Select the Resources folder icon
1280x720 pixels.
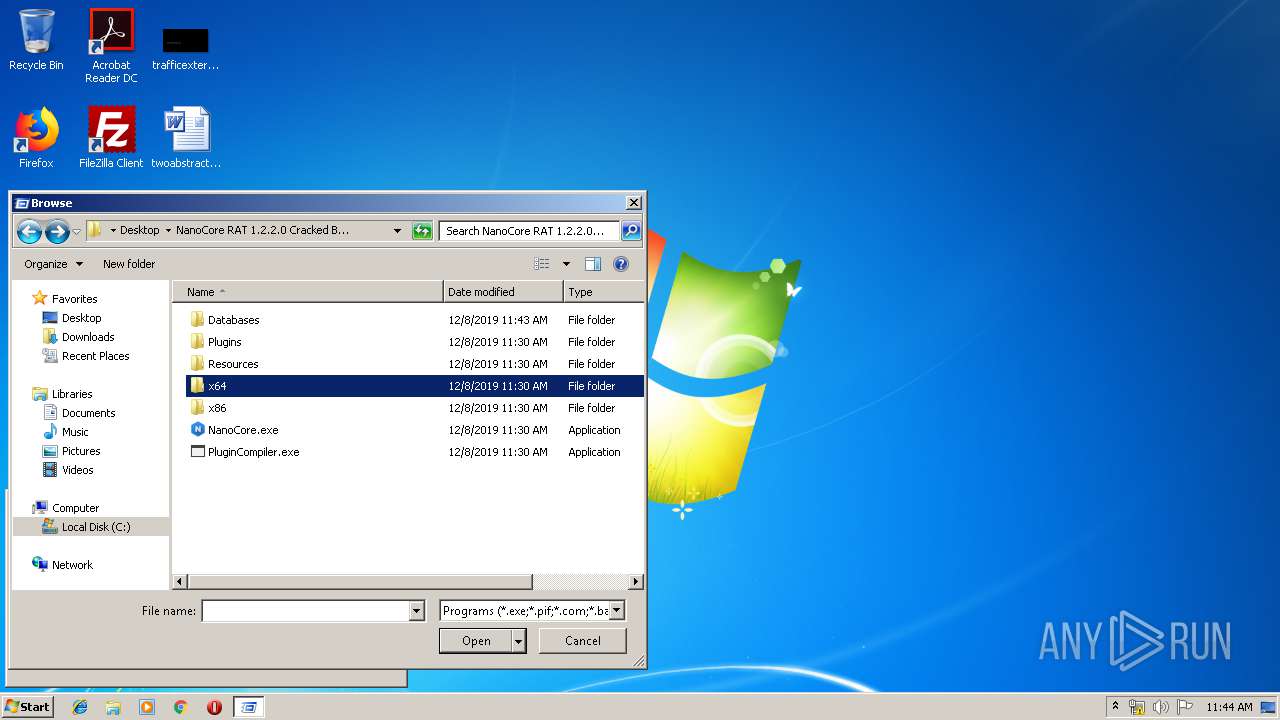click(197, 364)
